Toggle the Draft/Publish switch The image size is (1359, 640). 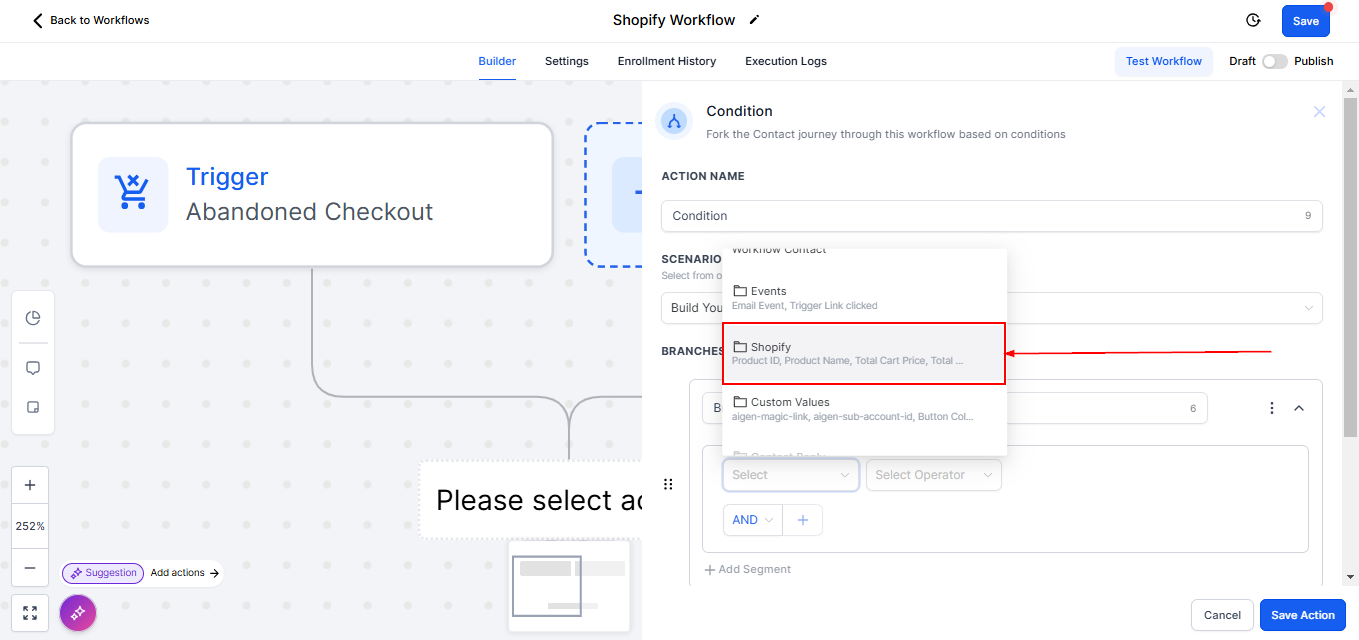pos(1274,61)
